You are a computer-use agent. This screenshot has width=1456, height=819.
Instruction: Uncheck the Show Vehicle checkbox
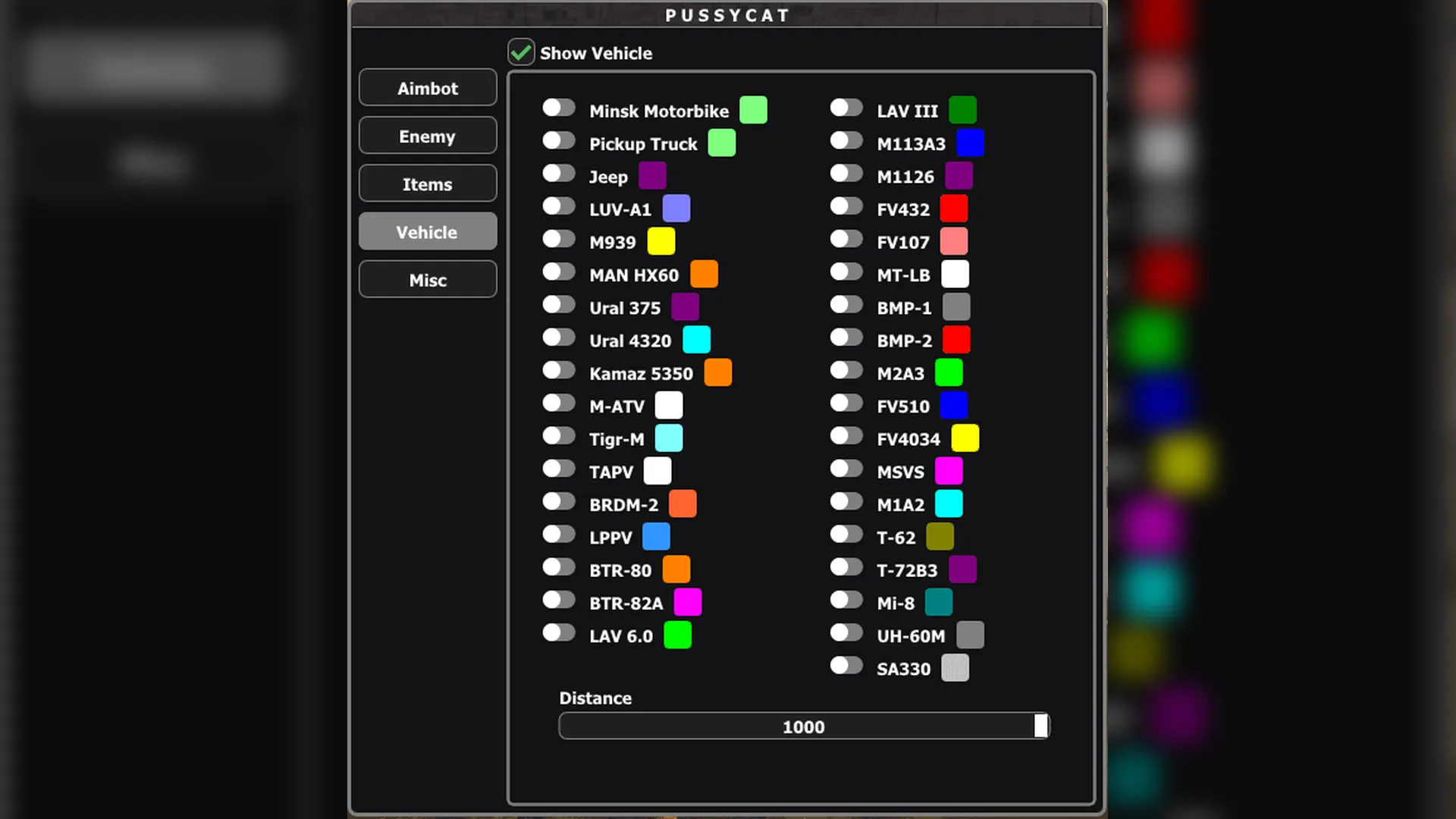521,52
